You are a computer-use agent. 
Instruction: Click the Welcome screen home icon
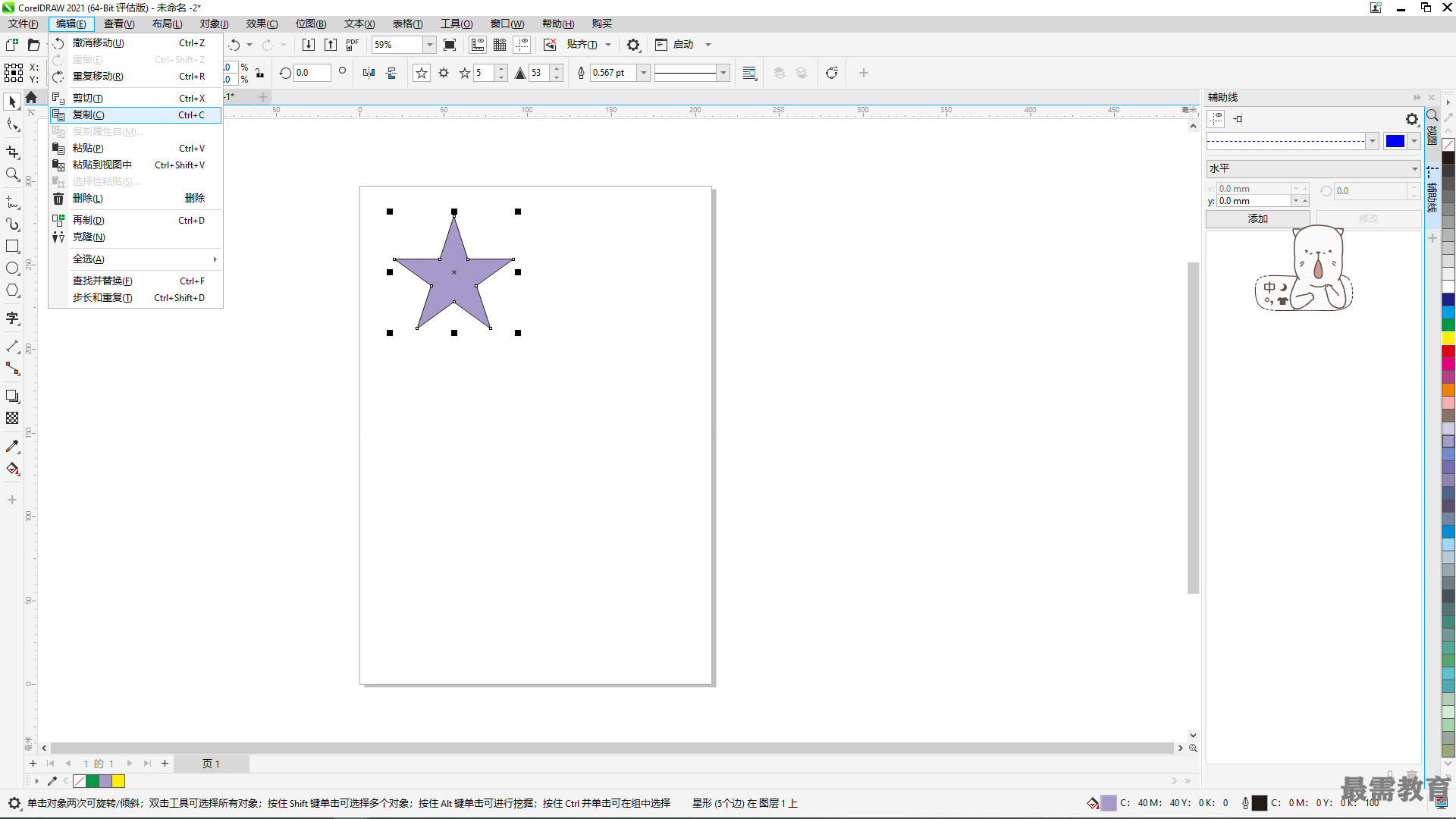[x=31, y=97]
